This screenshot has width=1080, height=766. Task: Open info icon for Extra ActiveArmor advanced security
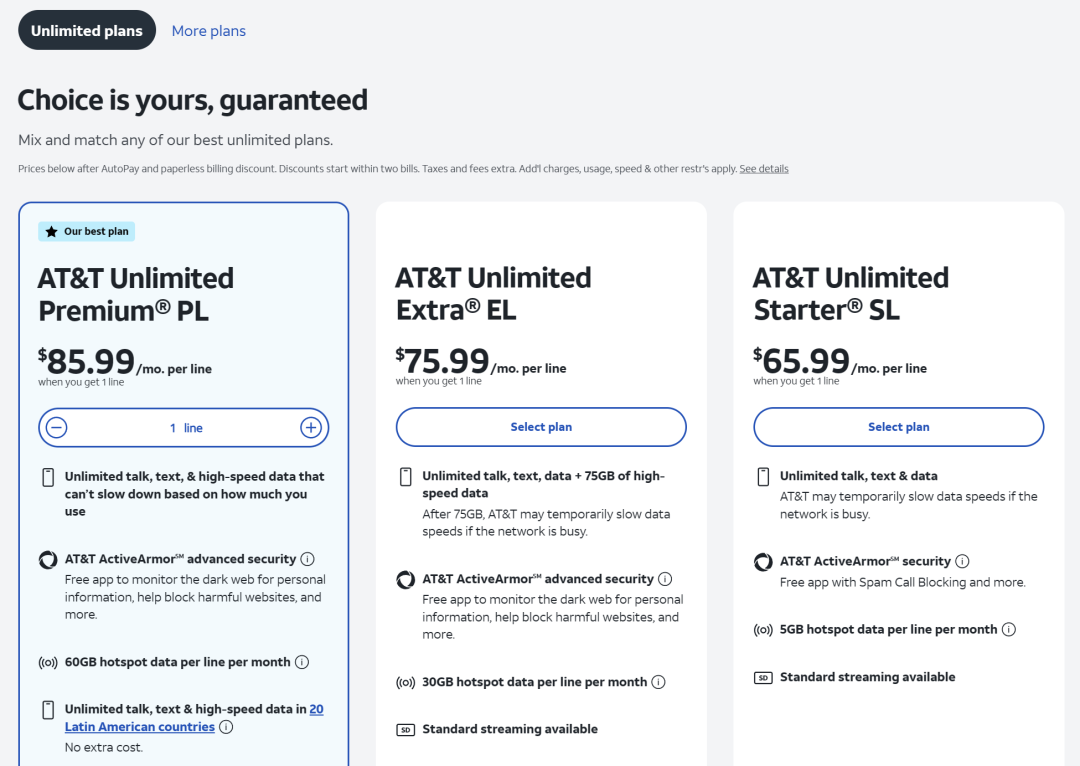pos(665,579)
